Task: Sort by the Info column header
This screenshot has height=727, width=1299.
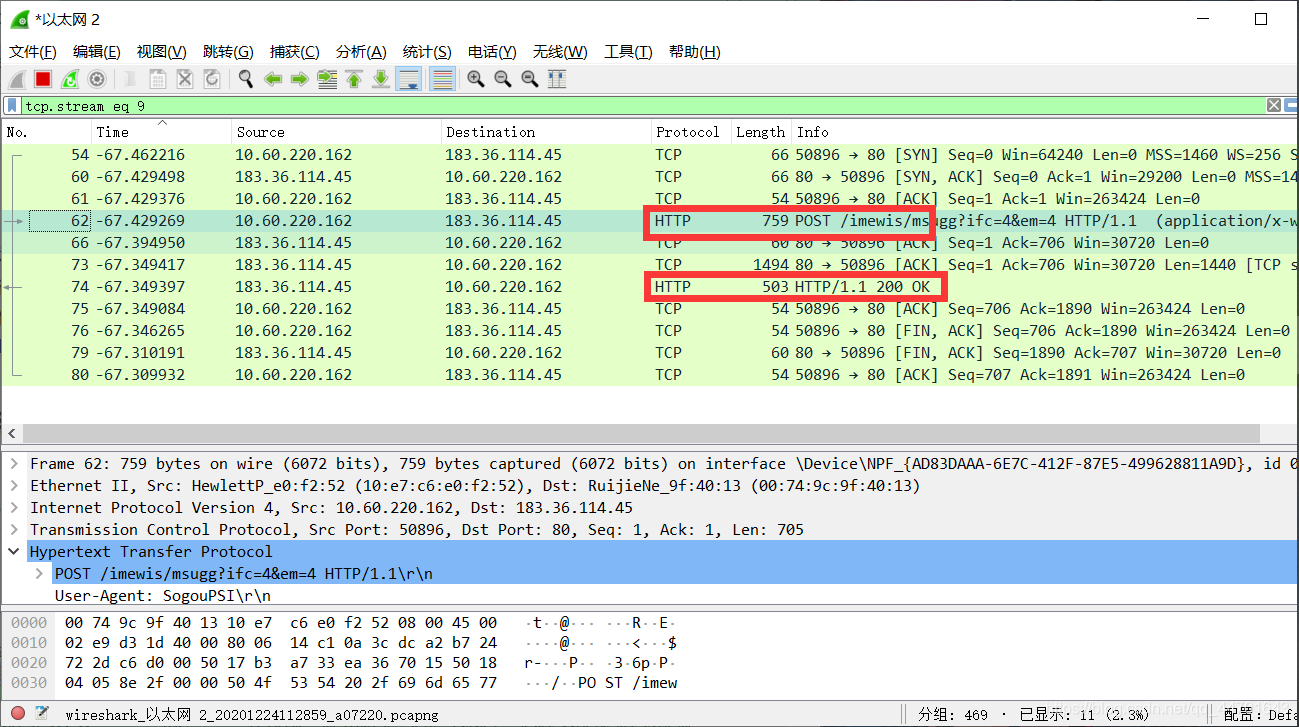Action: tap(1045, 132)
